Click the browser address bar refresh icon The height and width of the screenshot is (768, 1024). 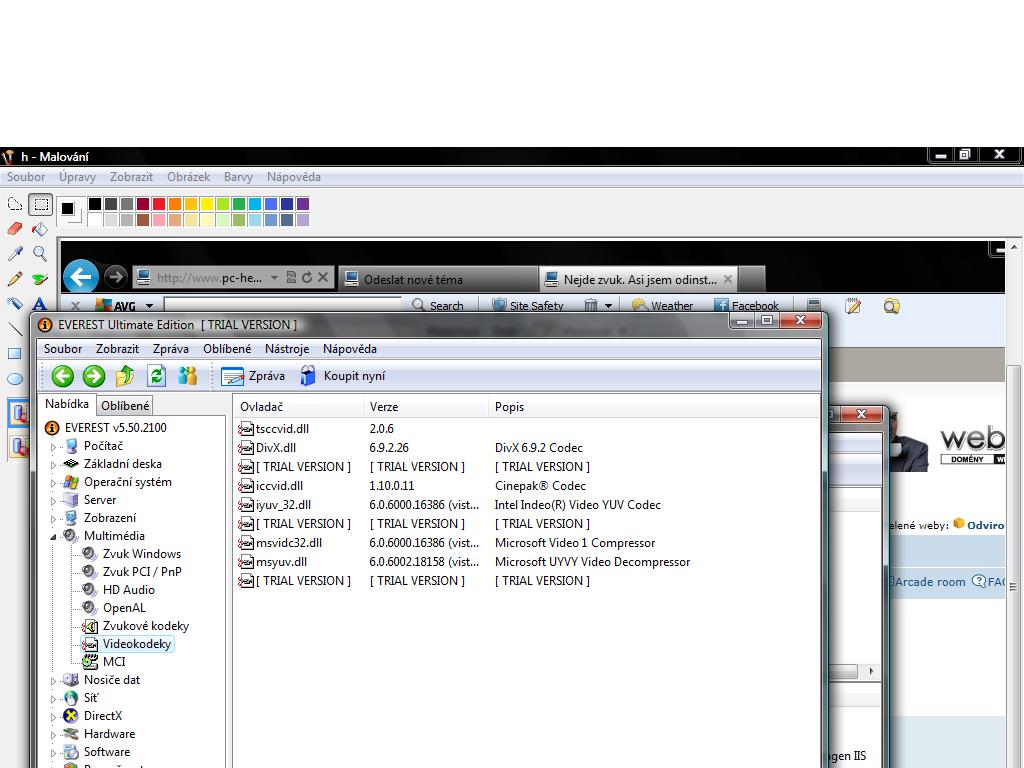(x=307, y=278)
